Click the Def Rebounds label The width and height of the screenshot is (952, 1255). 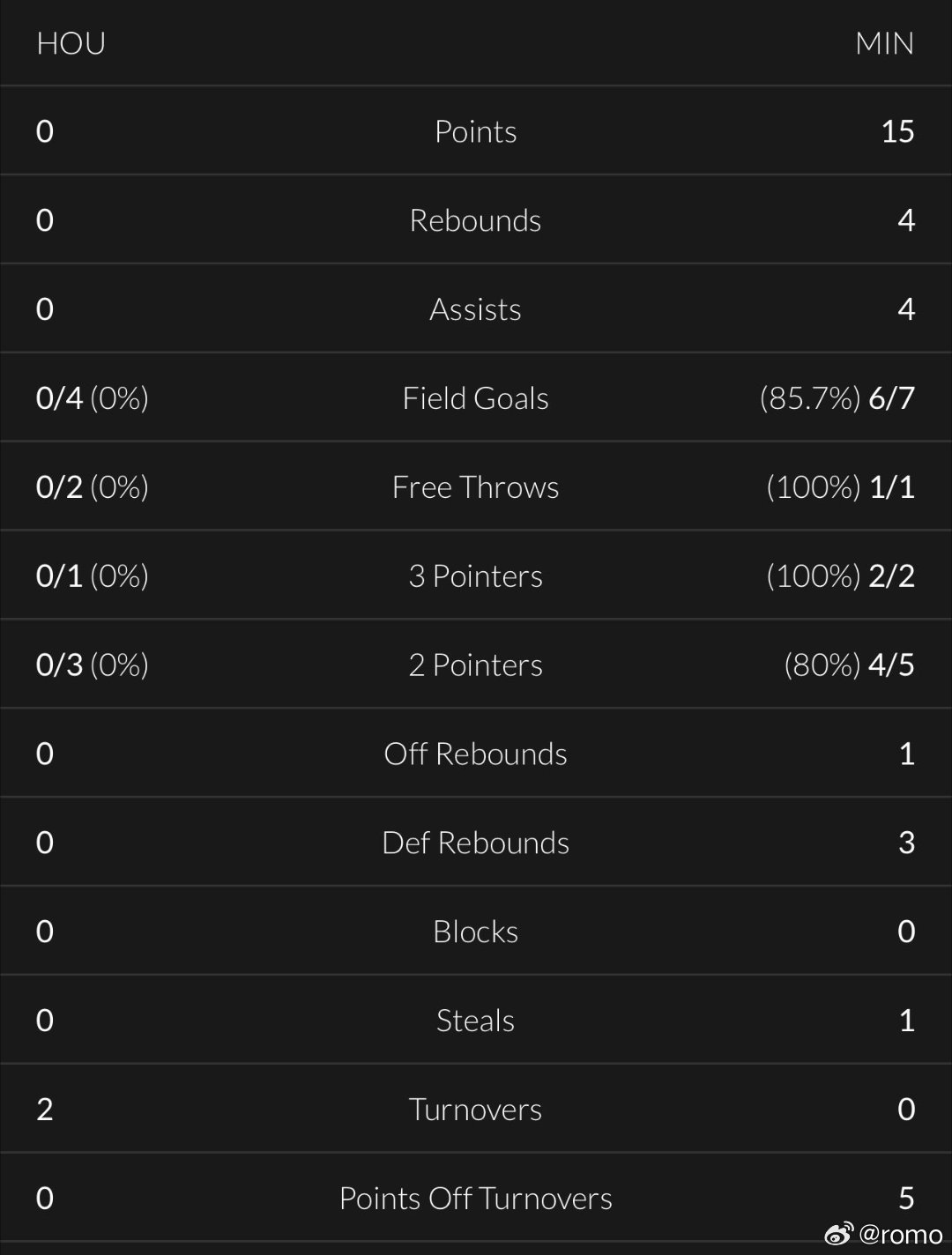[x=475, y=843]
